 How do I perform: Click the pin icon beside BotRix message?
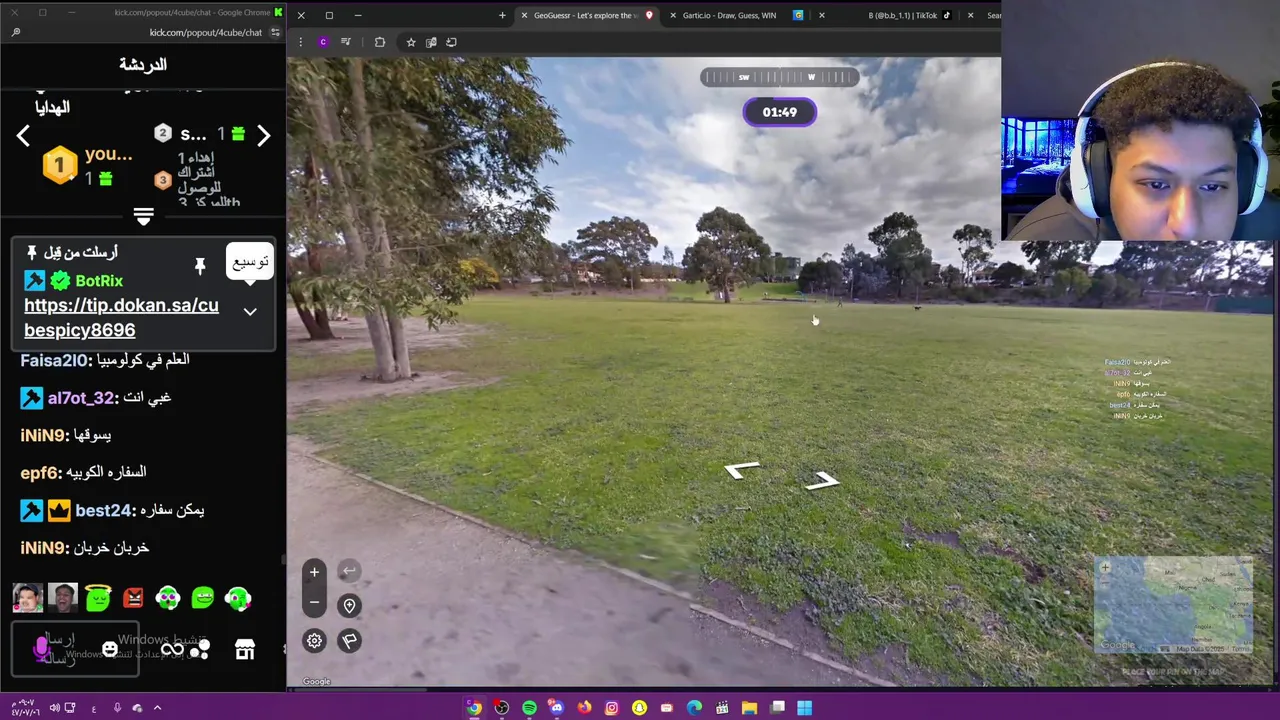[x=200, y=265]
